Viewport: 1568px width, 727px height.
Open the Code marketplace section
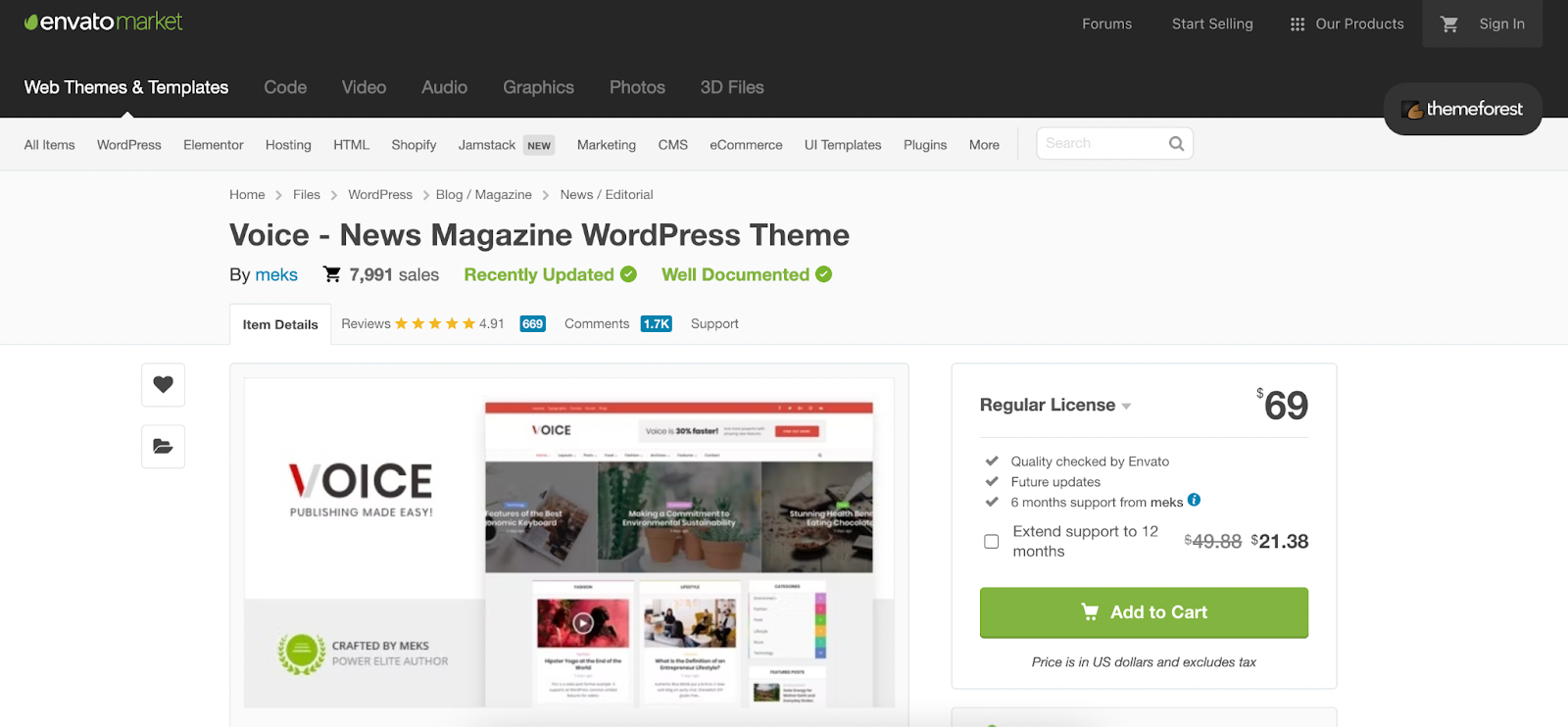click(285, 88)
